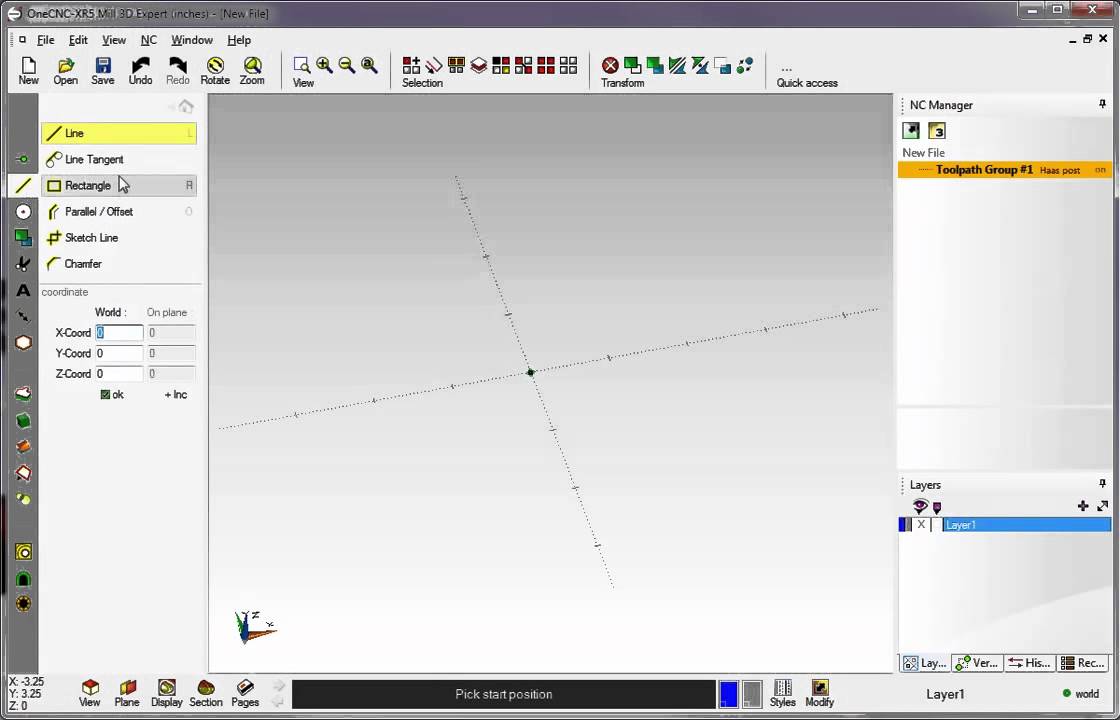Click the dimension tools icon in sidebar

click(x=23, y=316)
